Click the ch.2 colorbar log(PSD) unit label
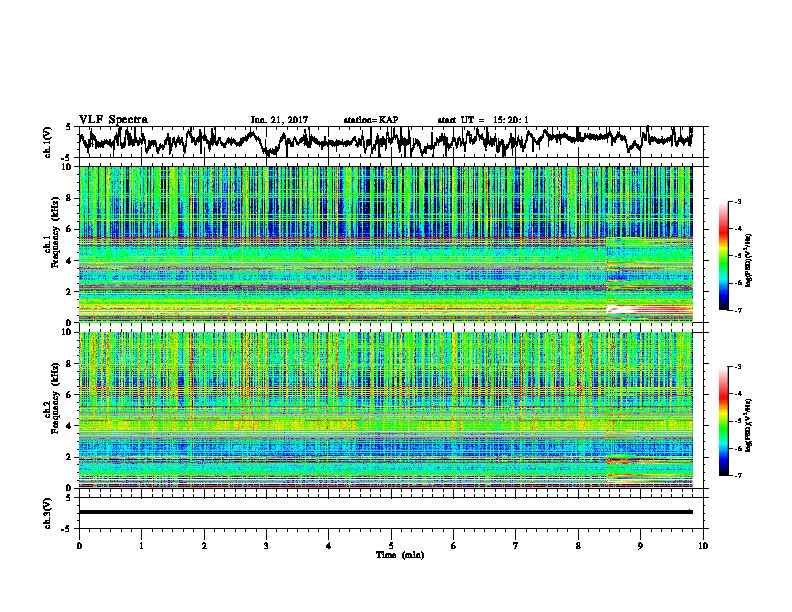 [749, 425]
